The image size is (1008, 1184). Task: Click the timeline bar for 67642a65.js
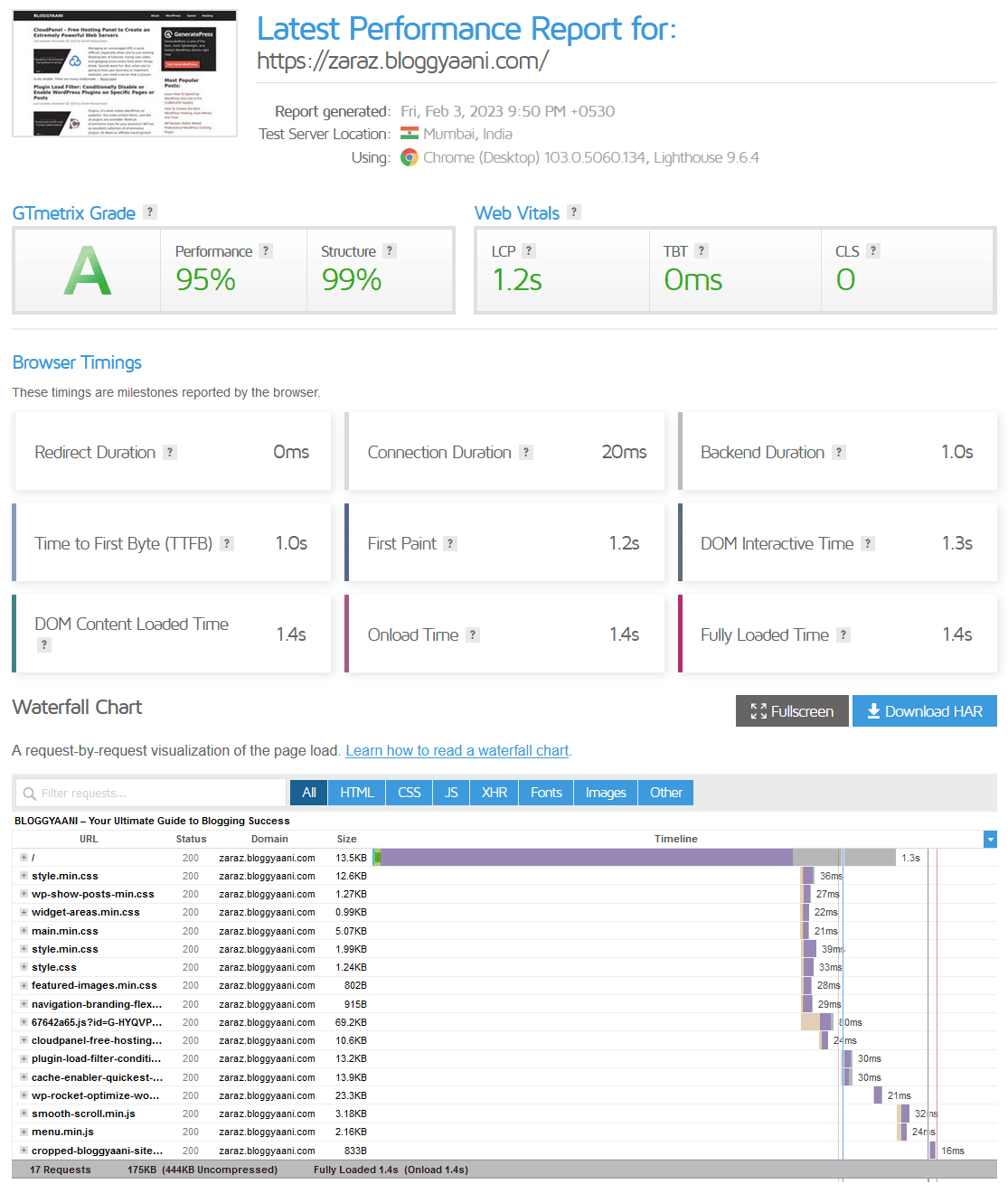point(816,1022)
